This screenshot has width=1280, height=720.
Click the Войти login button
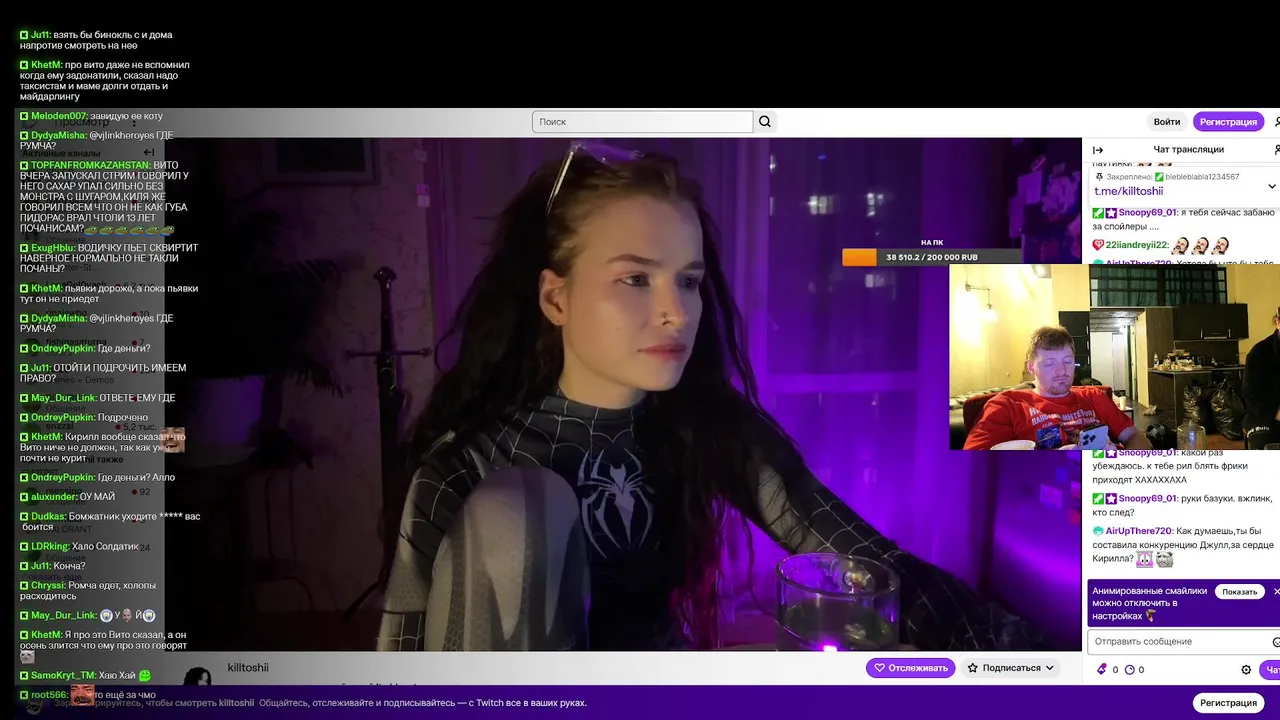[1167, 122]
